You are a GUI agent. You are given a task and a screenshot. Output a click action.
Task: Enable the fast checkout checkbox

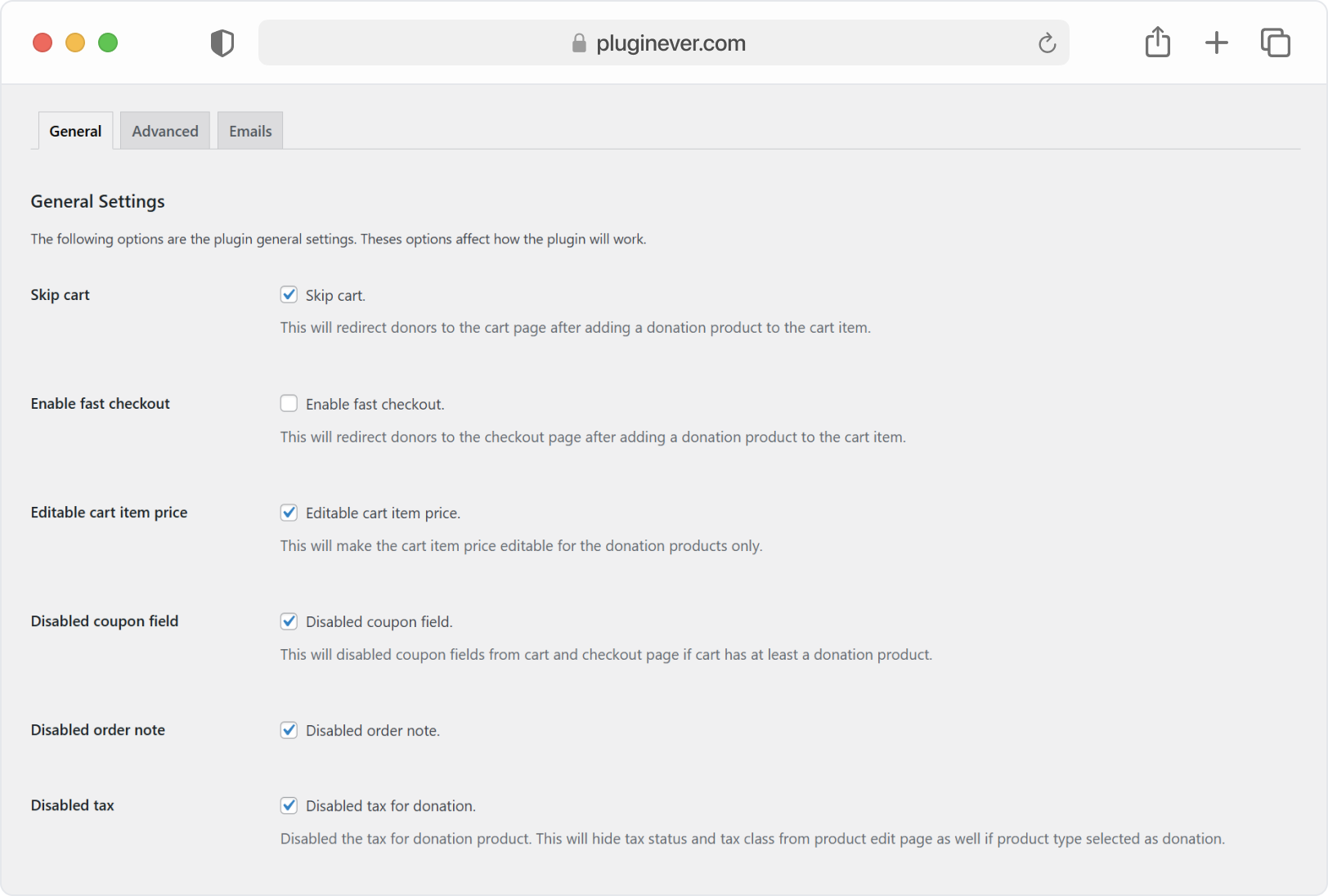point(289,403)
